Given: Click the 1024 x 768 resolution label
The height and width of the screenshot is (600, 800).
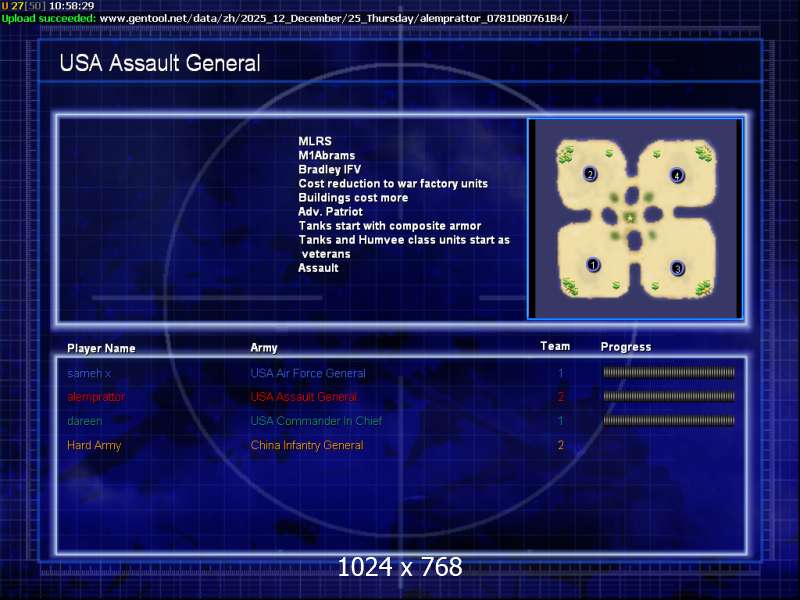Looking at the screenshot, I should pyautogui.click(x=400, y=567).
